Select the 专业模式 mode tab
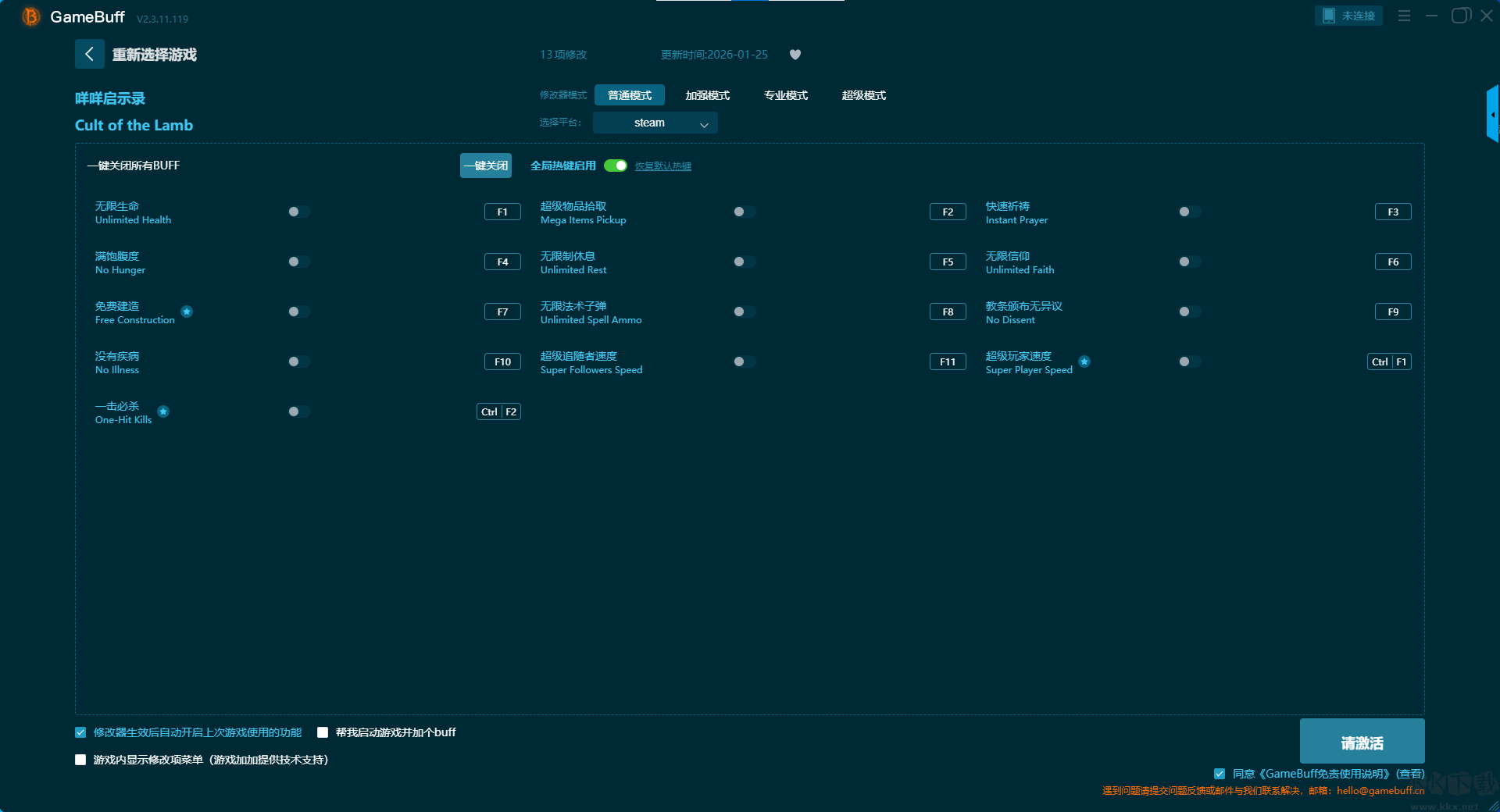The image size is (1500, 812). click(x=785, y=95)
